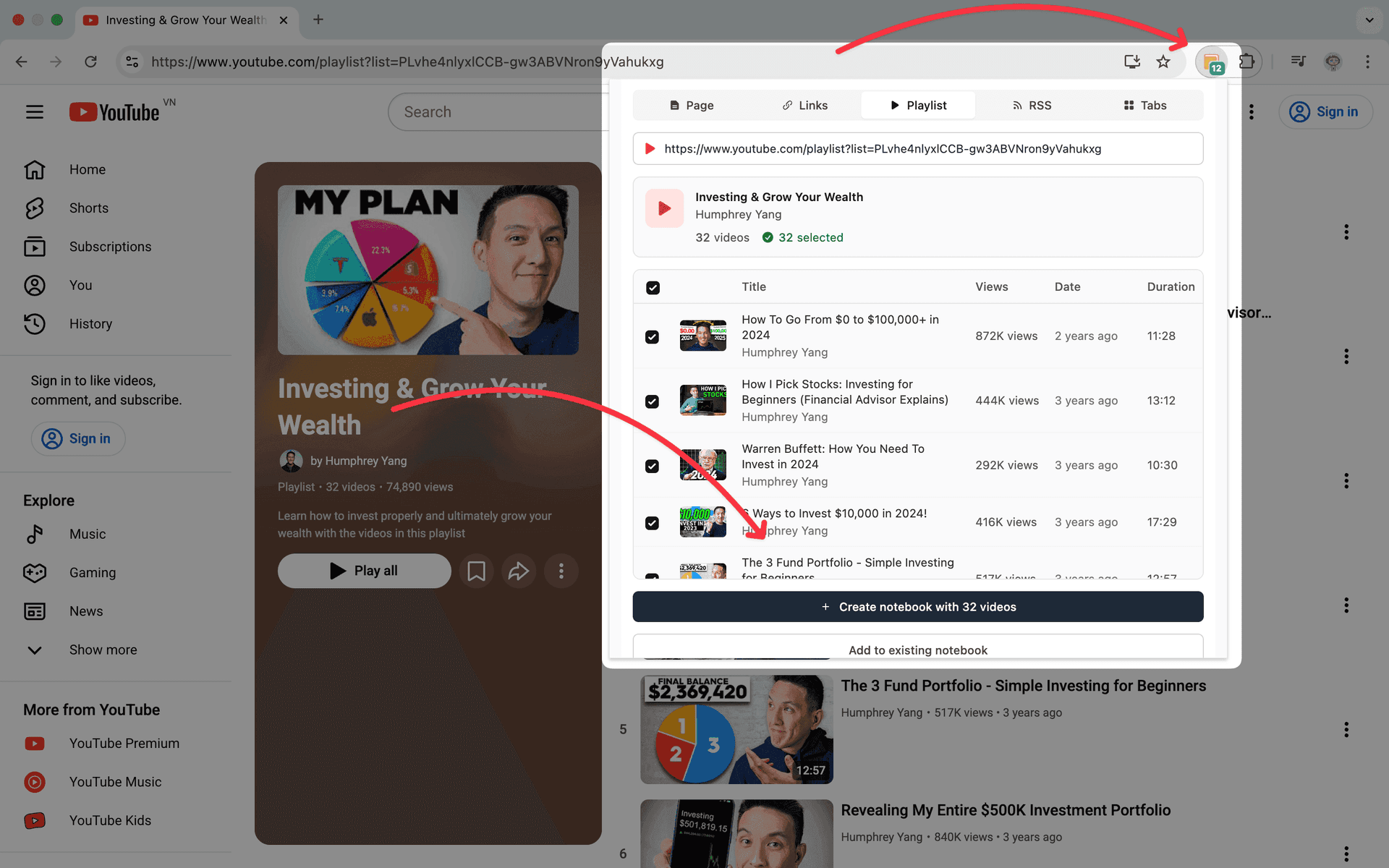Open the extension icon showing badge 12
The width and height of the screenshot is (1389, 868).
pyautogui.click(x=1212, y=61)
